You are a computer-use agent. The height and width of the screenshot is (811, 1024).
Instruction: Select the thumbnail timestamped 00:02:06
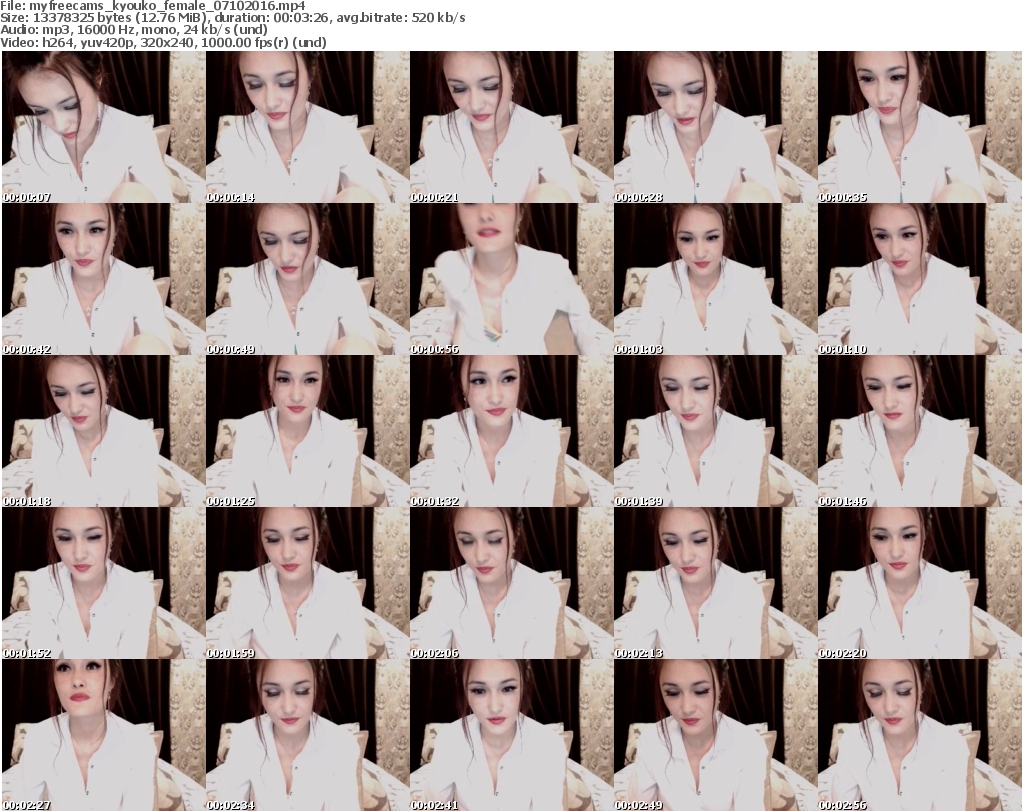point(511,583)
